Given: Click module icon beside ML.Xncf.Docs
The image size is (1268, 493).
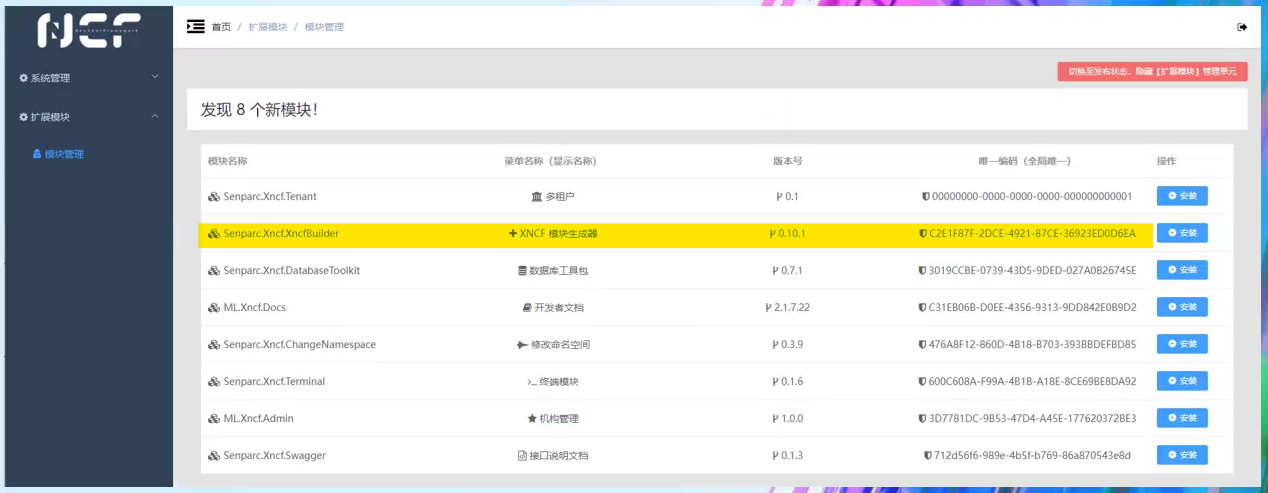Looking at the screenshot, I should 214,308.
